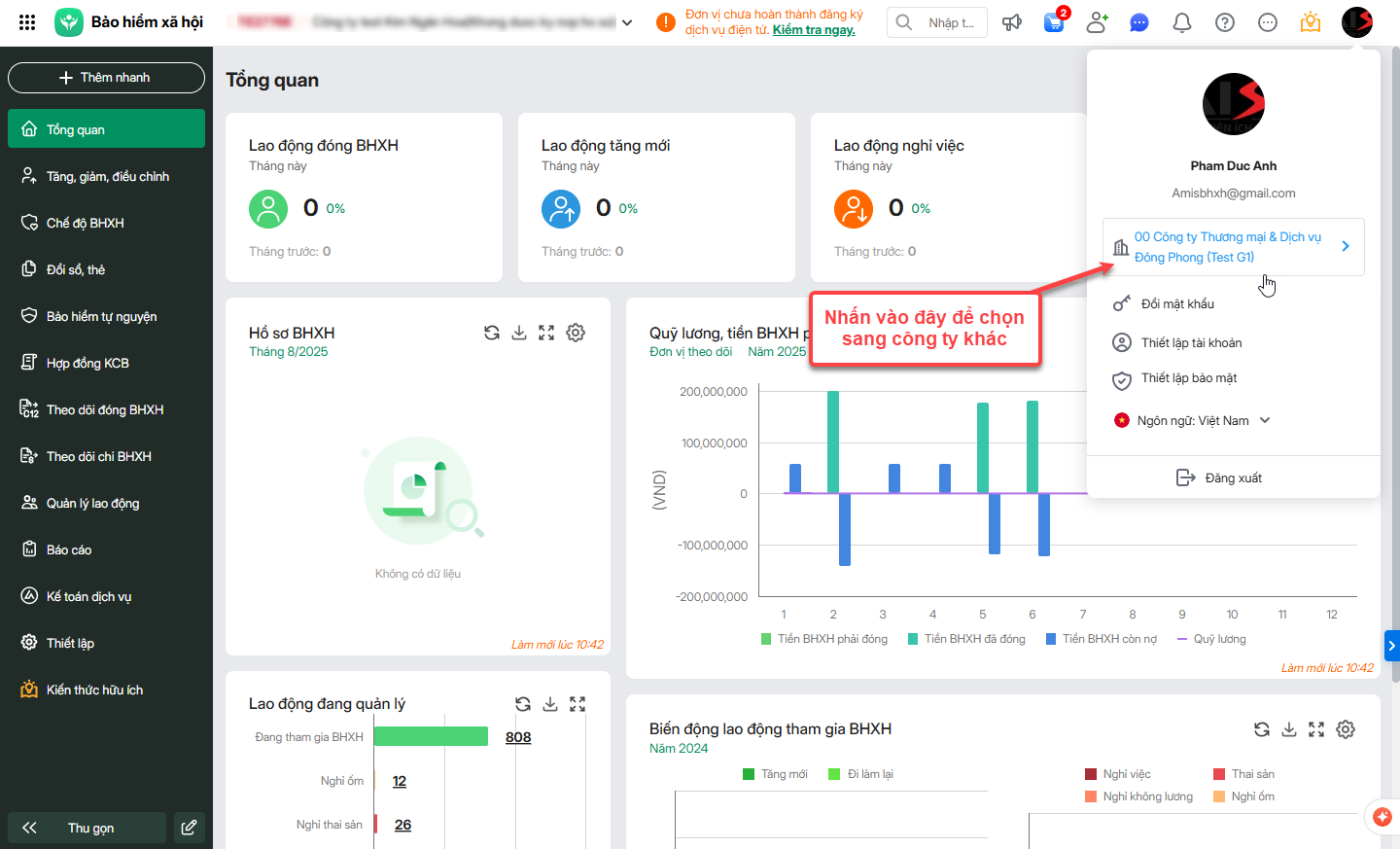Open settings gear of Hồ sơ BHXH widget

576,333
